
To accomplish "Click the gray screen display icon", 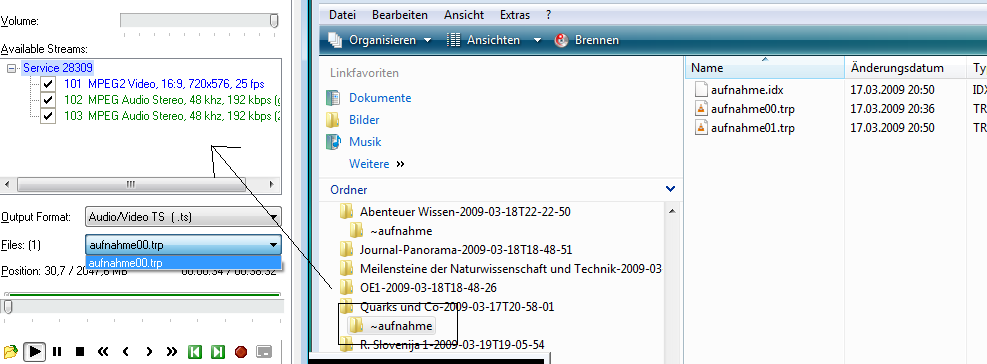I will (264, 352).
